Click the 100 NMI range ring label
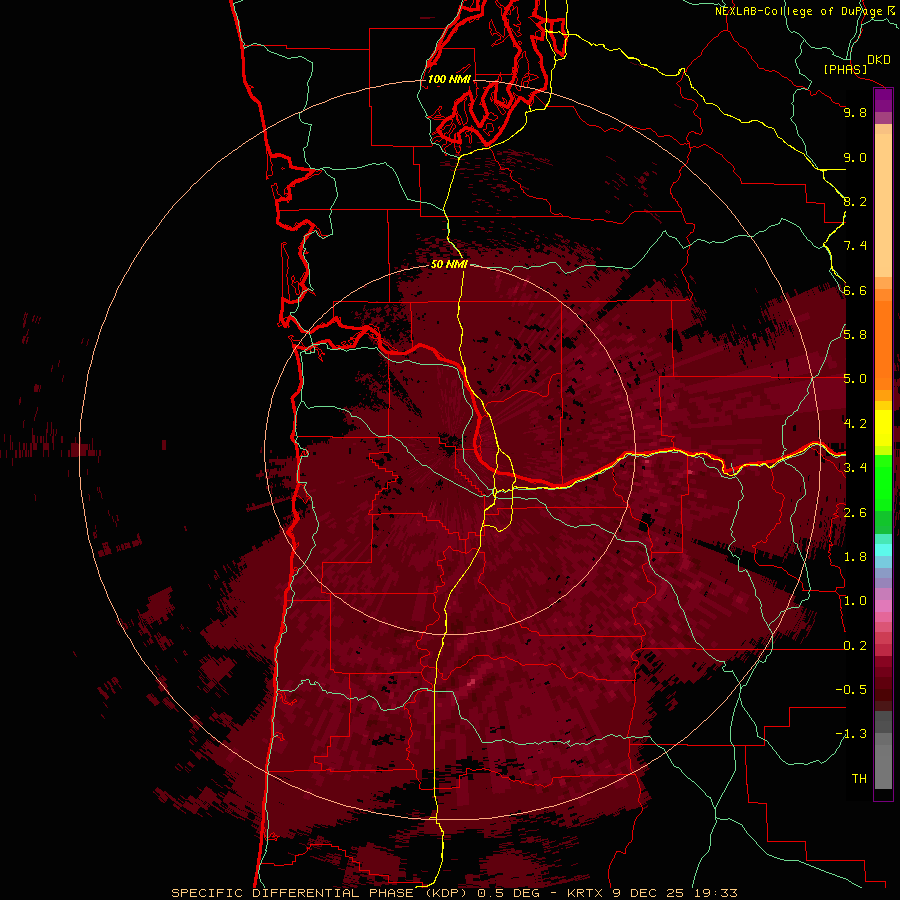 [x=449, y=79]
